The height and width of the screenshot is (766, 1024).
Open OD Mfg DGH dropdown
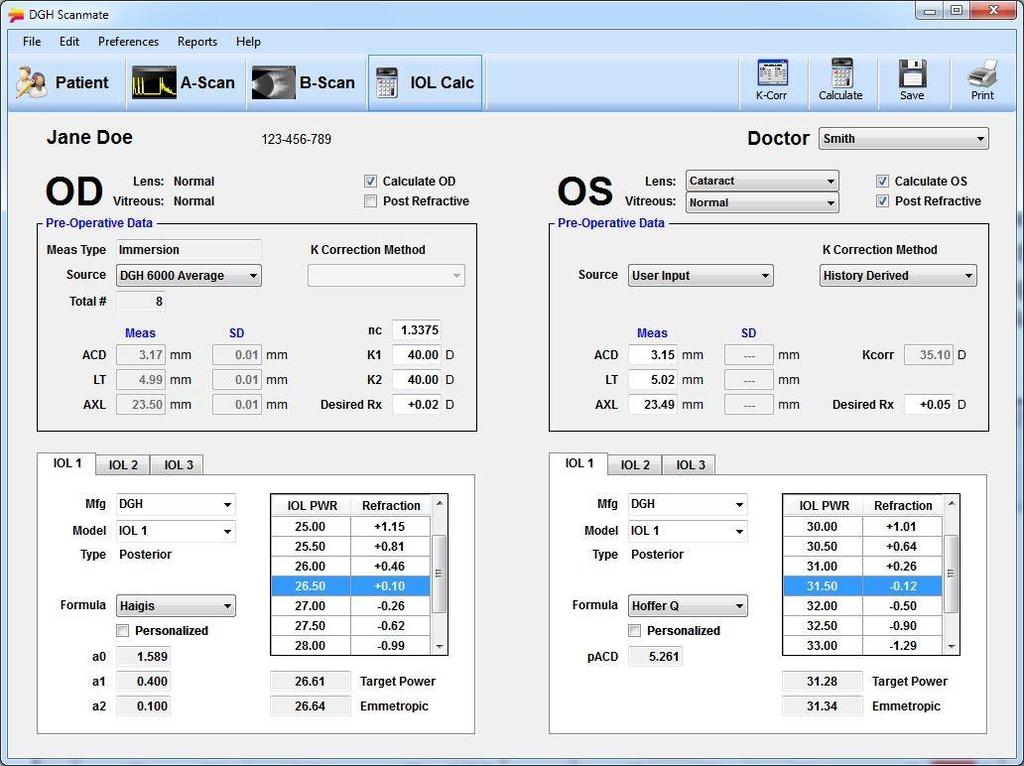[x=176, y=504]
